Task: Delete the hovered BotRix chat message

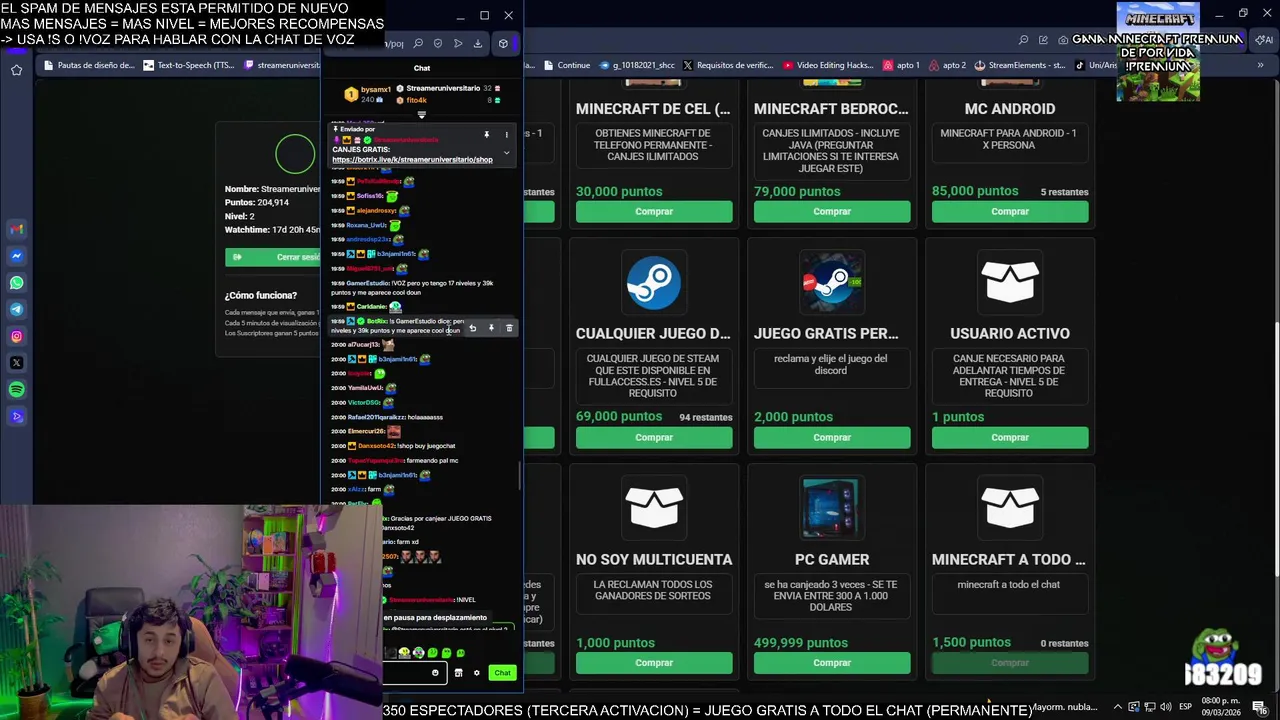Action: pos(509,328)
